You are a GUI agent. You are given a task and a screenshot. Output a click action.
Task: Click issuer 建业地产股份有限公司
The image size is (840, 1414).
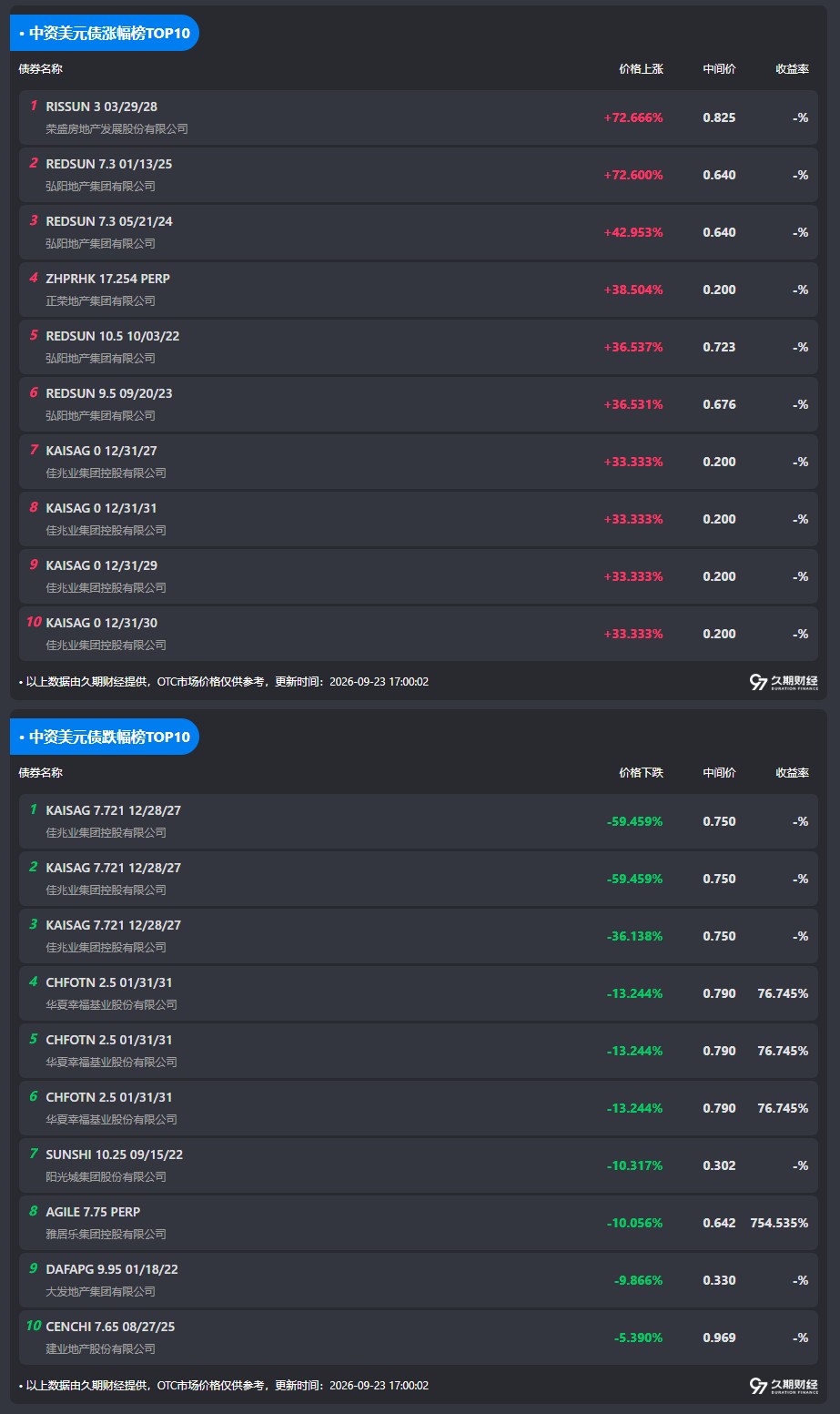101,1349
